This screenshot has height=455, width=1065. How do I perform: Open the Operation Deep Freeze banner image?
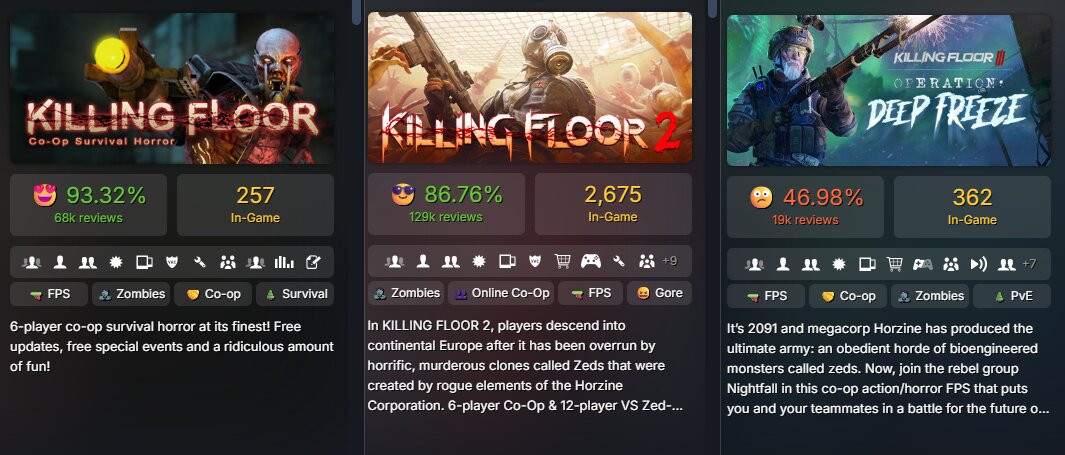point(889,89)
